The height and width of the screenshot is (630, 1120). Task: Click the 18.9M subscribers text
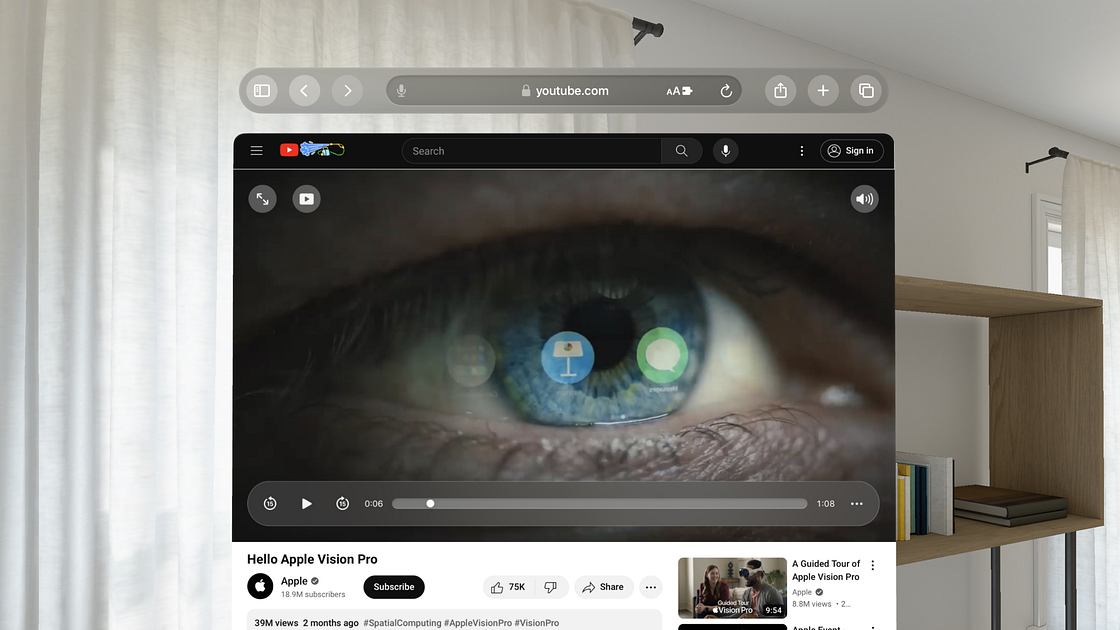(313, 594)
